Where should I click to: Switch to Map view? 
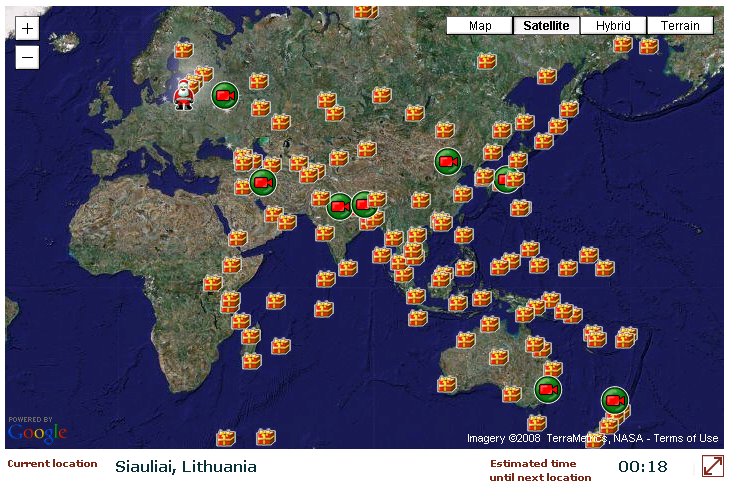pyautogui.click(x=480, y=25)
